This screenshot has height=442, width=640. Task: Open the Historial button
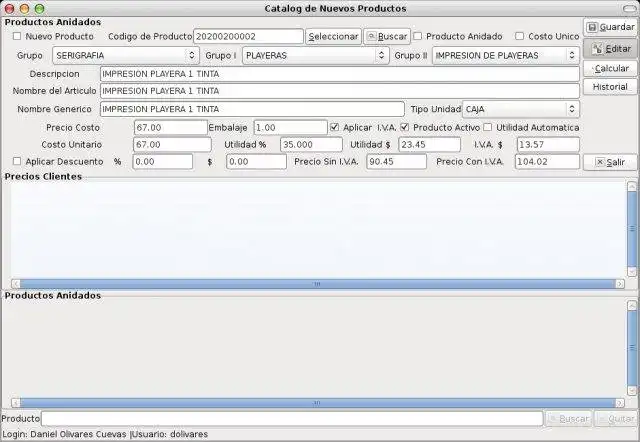[x=610, y=87]
